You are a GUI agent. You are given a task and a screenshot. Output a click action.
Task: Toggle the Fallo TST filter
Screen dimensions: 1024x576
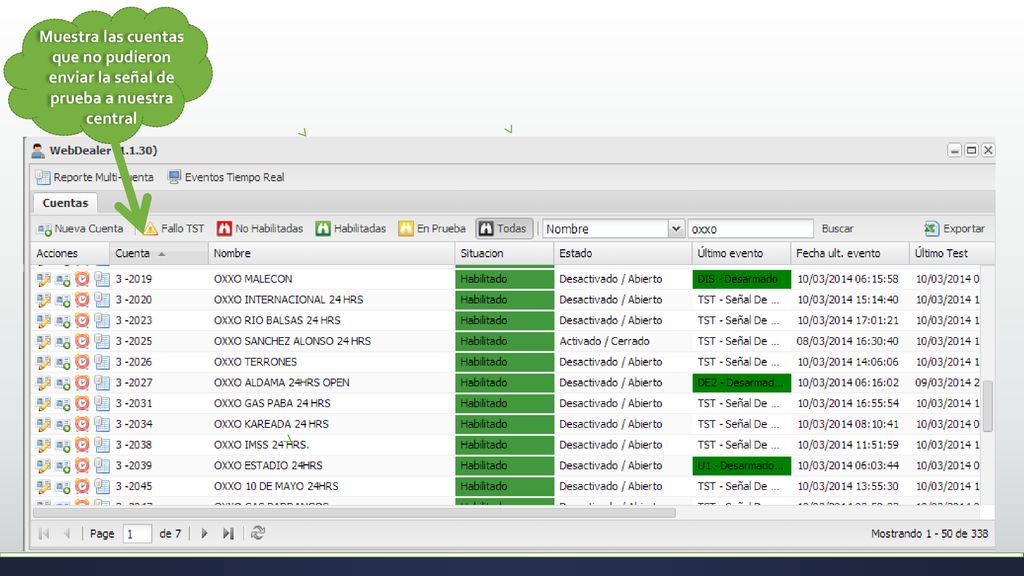(174, 229)
